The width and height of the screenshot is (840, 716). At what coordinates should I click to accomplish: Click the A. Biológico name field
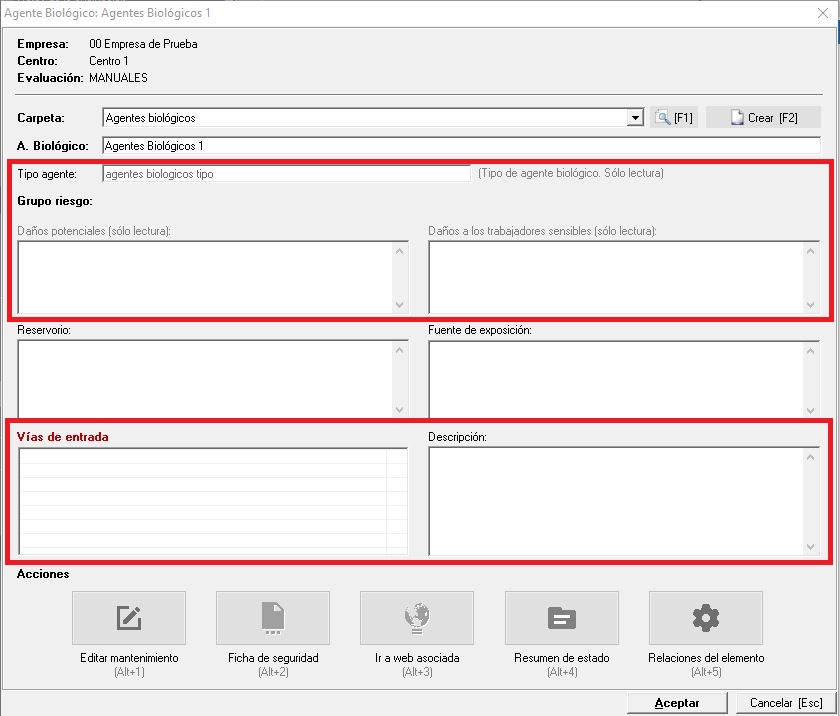[460, 146]
